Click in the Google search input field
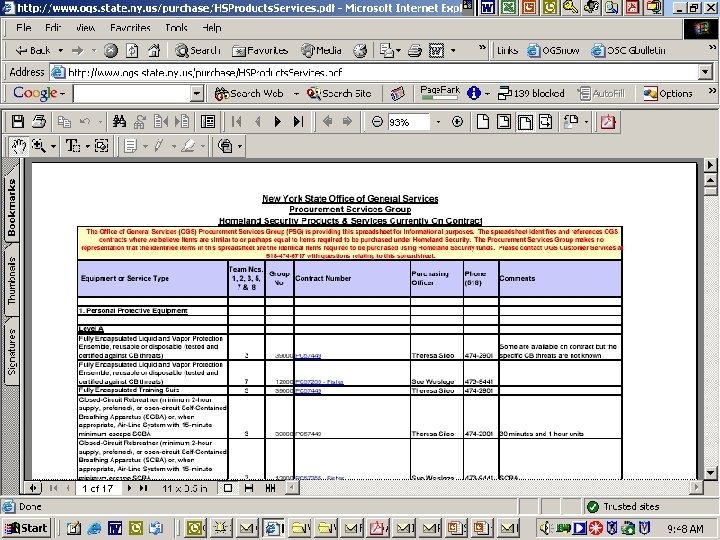The image size is (720, 540). [132, 94]
